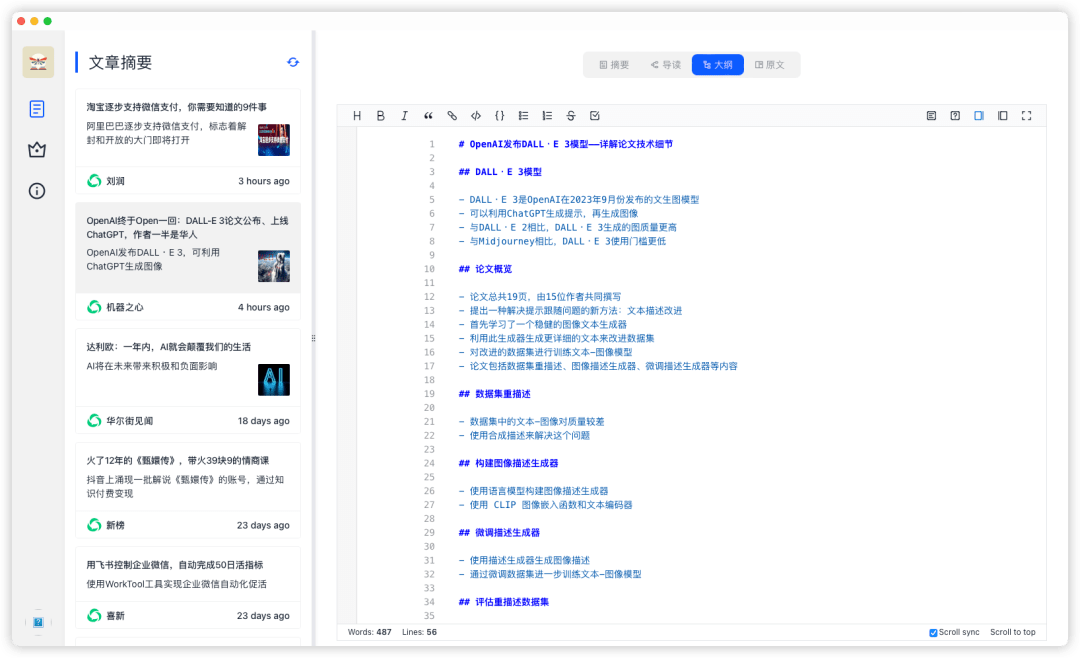Open the info icon in sidebar
Image resolution: width=1080 pixels, height=658 pixels.
[x=37, y=191]
